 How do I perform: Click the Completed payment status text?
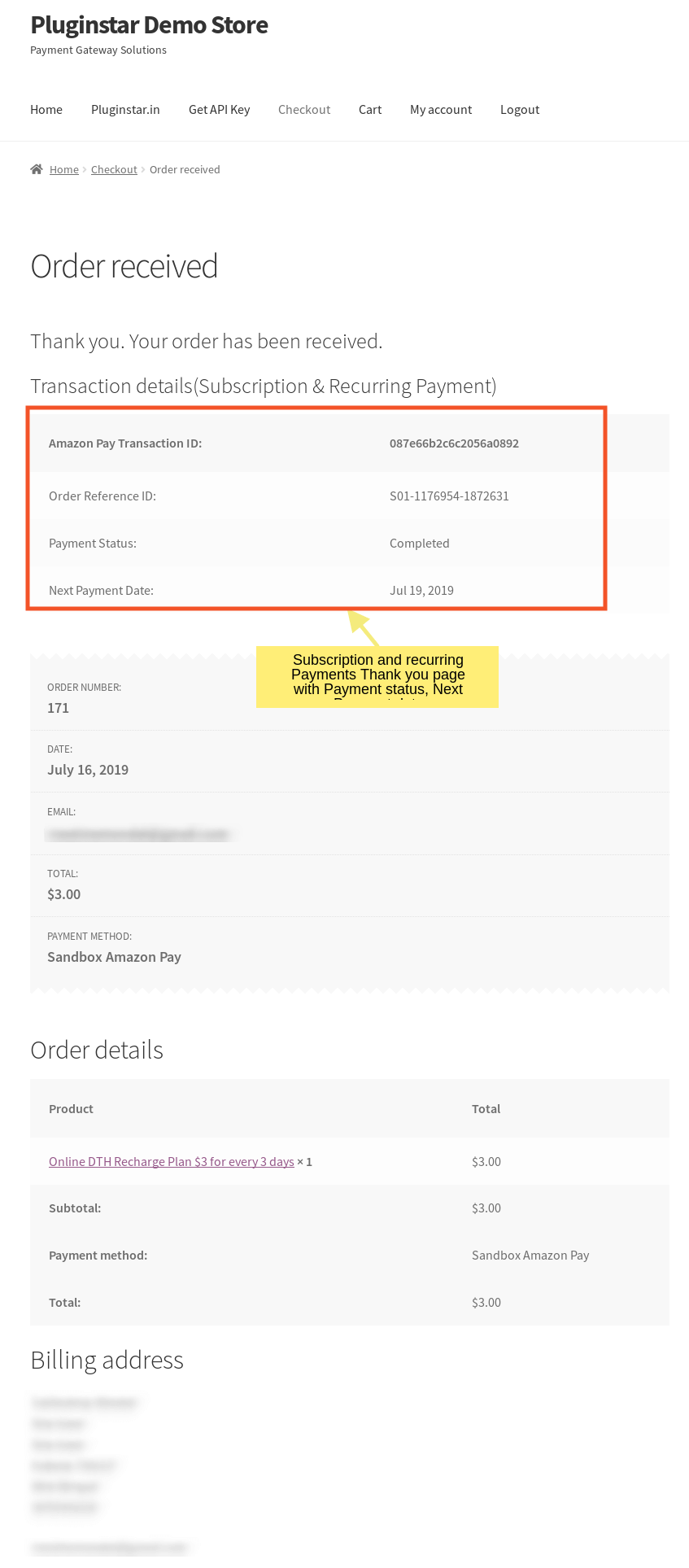click(419, 544)
